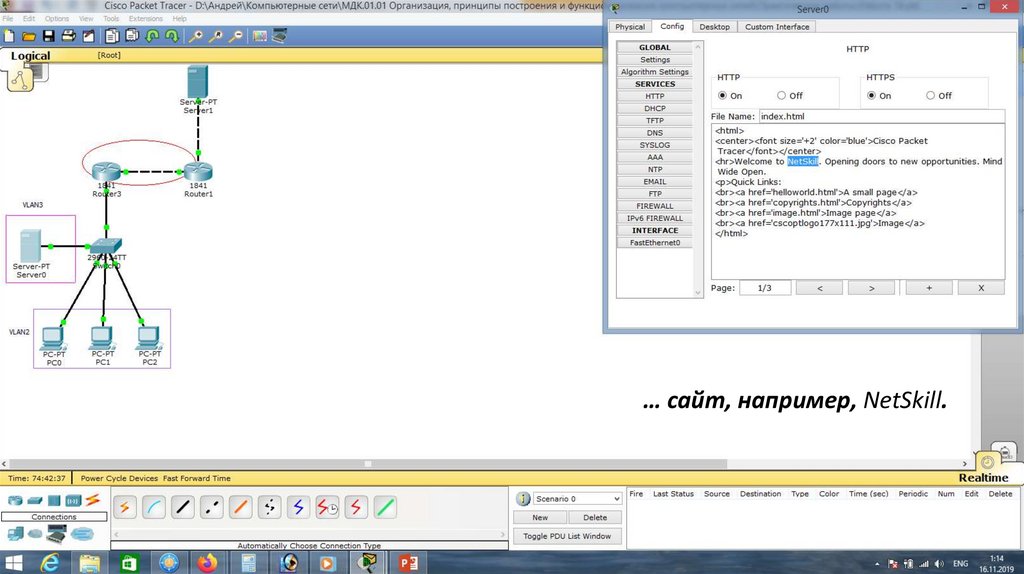Turn HTTP service On
Image resolution: width=1024 pixels, height=574 pixels.
pyautogui.click(x=722, y=95)
